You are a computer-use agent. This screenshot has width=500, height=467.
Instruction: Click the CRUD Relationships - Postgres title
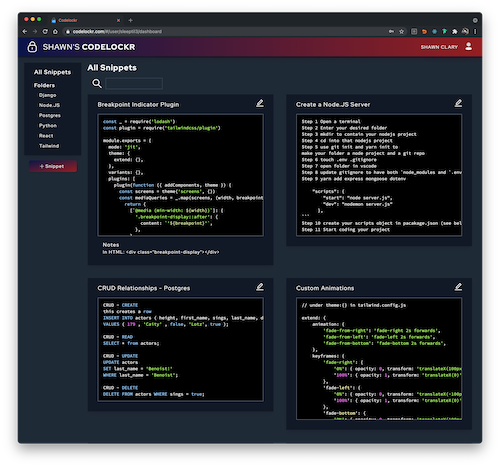pos(144,288)
